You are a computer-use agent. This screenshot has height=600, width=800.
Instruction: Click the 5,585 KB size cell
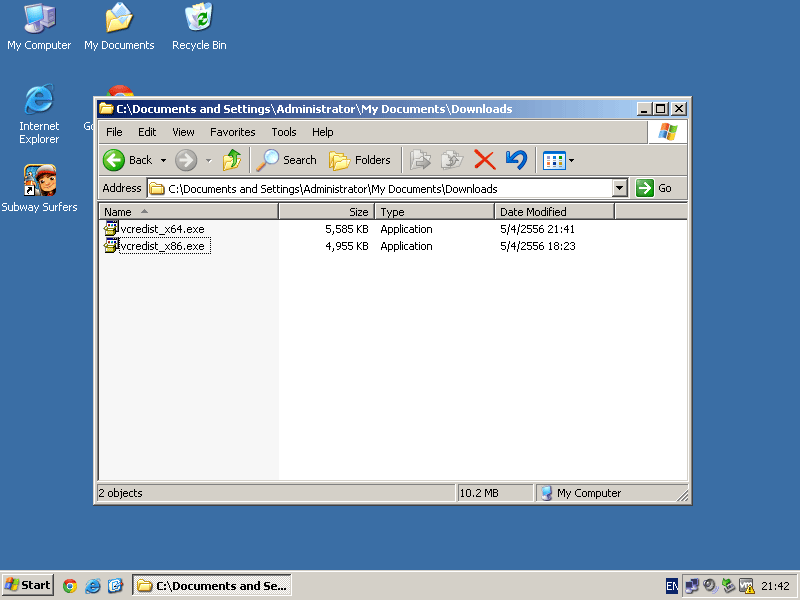pyautogui.click(x=347, y=230)
